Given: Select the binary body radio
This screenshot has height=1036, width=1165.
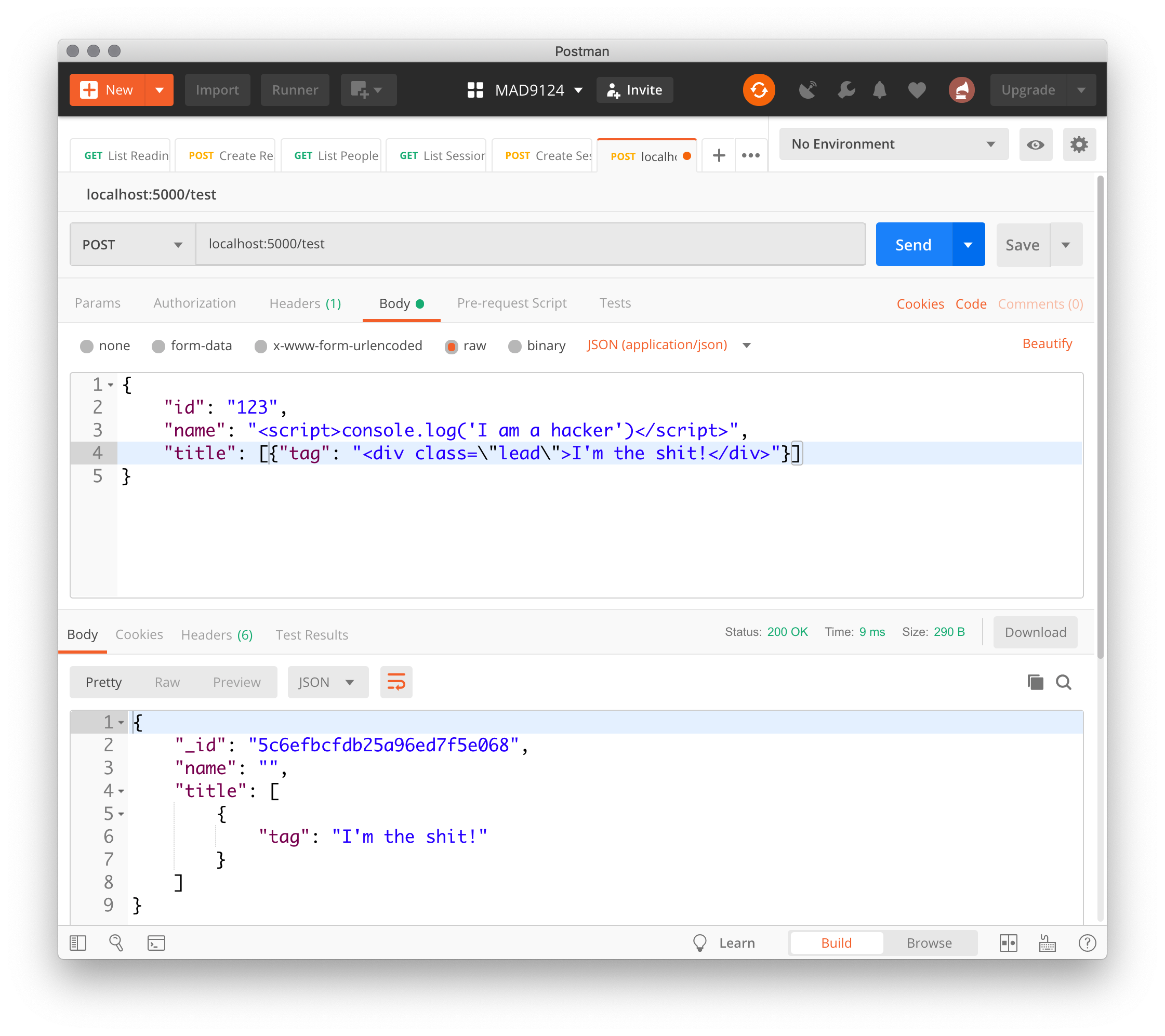Looking at the screenshot, I should pyautogui.click(x=514, y=347).
